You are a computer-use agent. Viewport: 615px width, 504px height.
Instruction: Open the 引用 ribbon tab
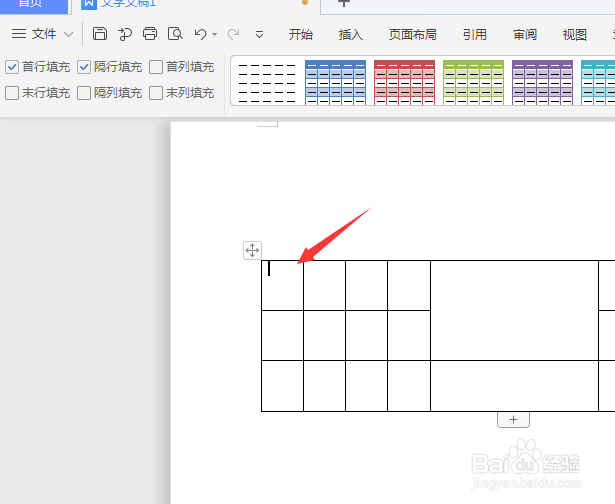474,35
